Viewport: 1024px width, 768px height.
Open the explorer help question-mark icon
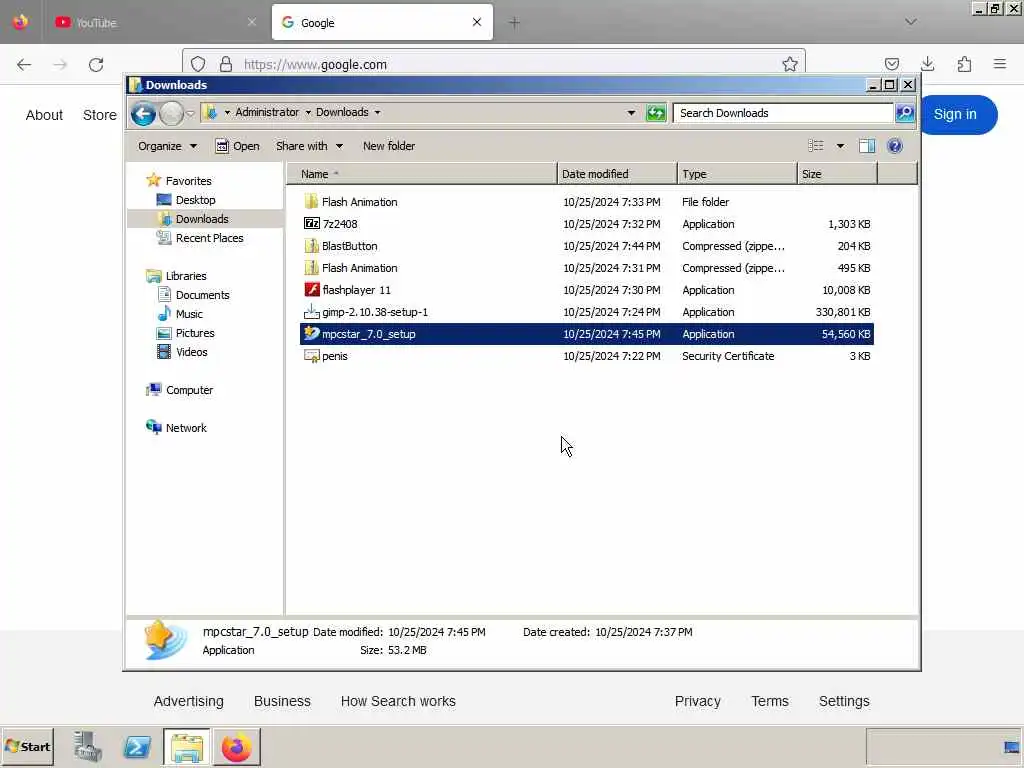click(x=895, y=146)
